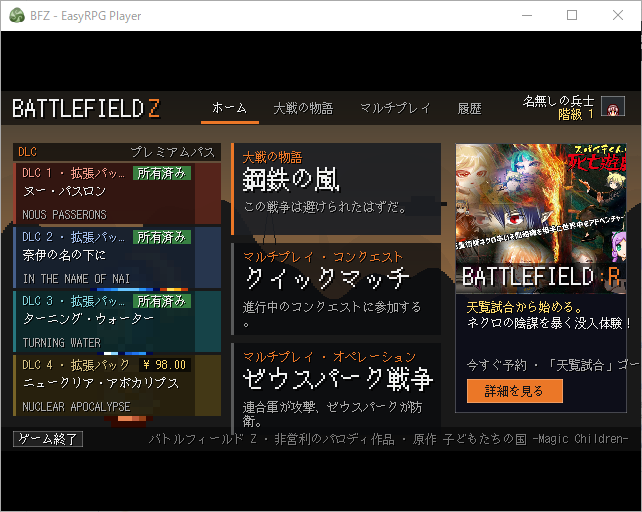Select DLC 4 ニュークリア・アポカリプス card

tap(117, 385)
